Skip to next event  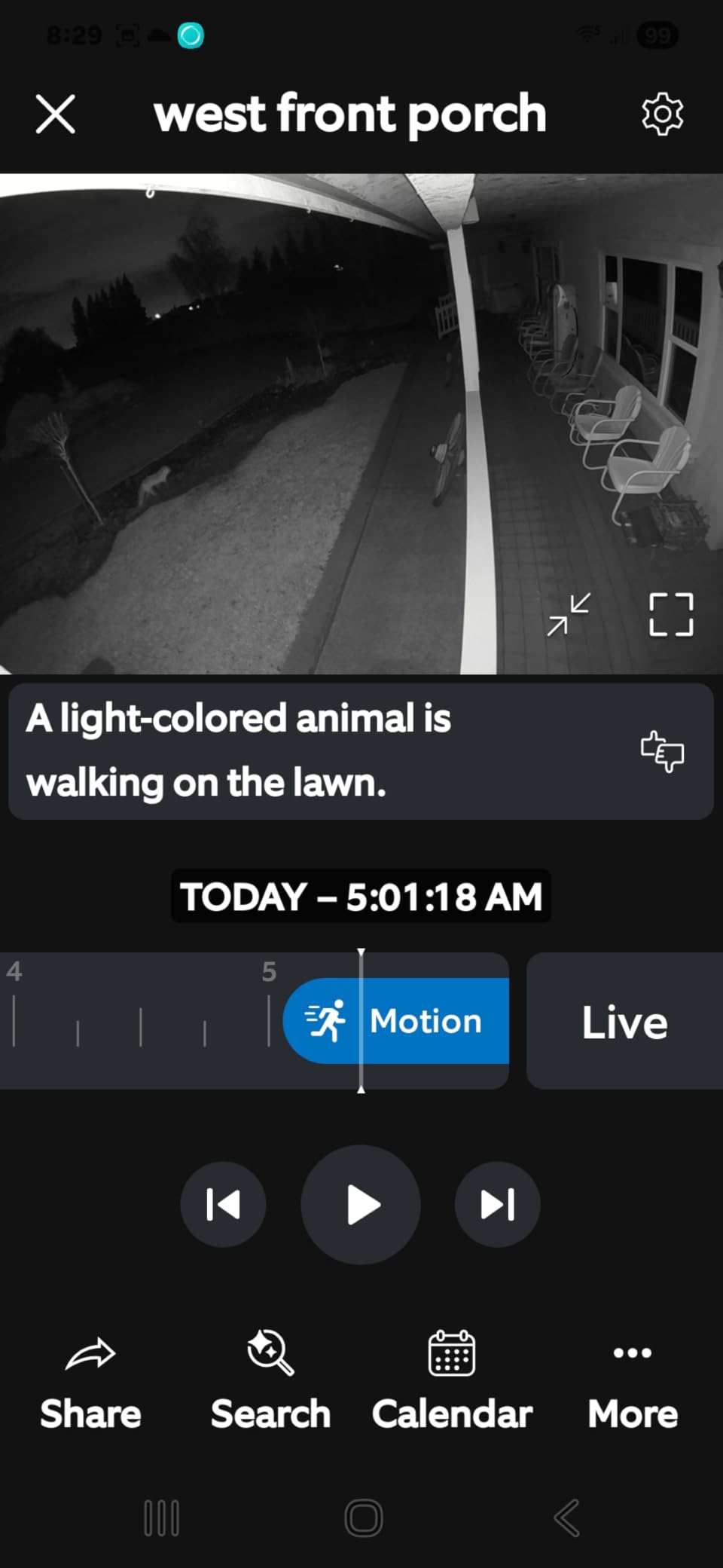point(498,1204)
